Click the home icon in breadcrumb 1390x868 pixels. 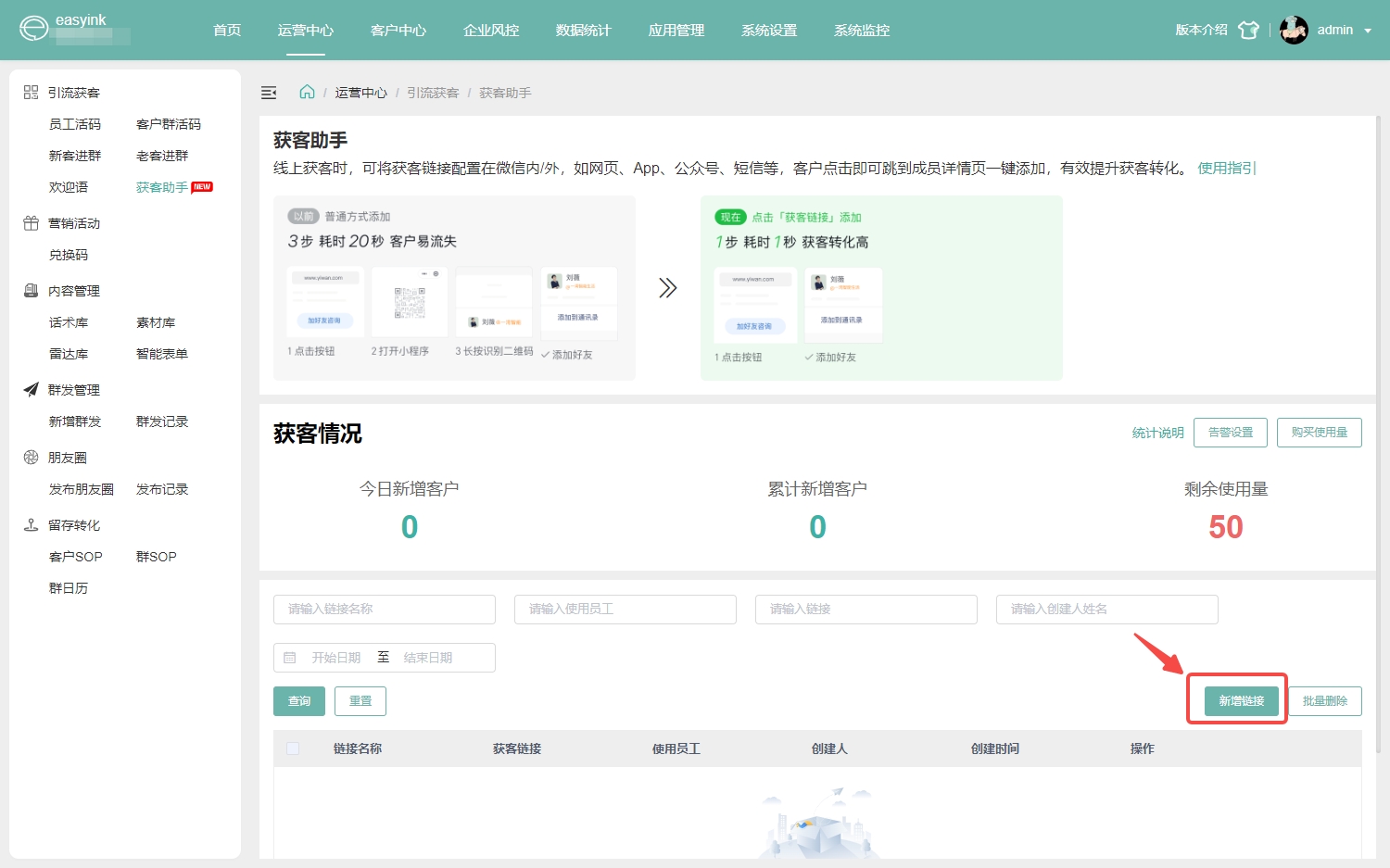307,92
